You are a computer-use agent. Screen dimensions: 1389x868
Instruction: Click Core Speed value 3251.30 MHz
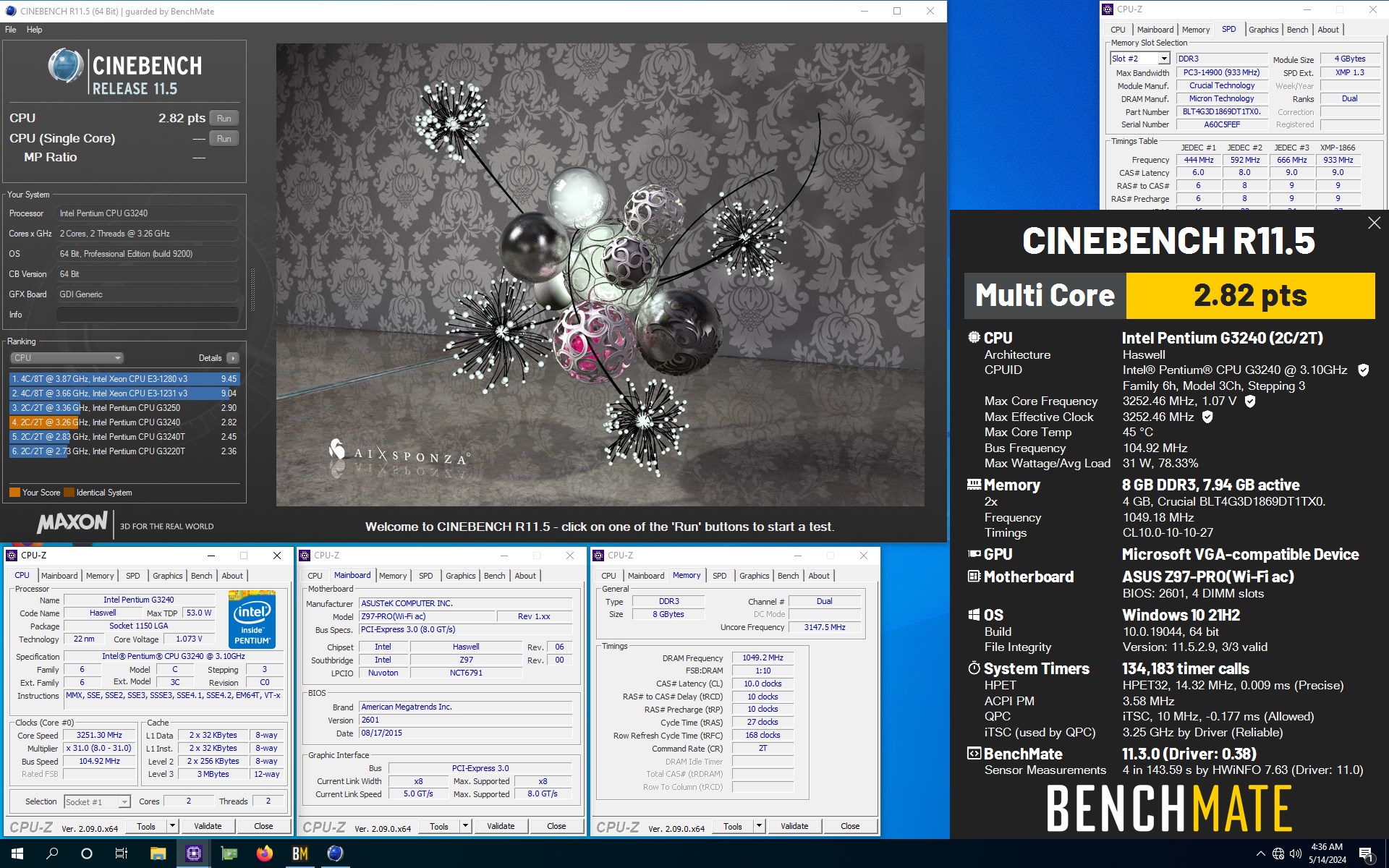pos(100,735)
